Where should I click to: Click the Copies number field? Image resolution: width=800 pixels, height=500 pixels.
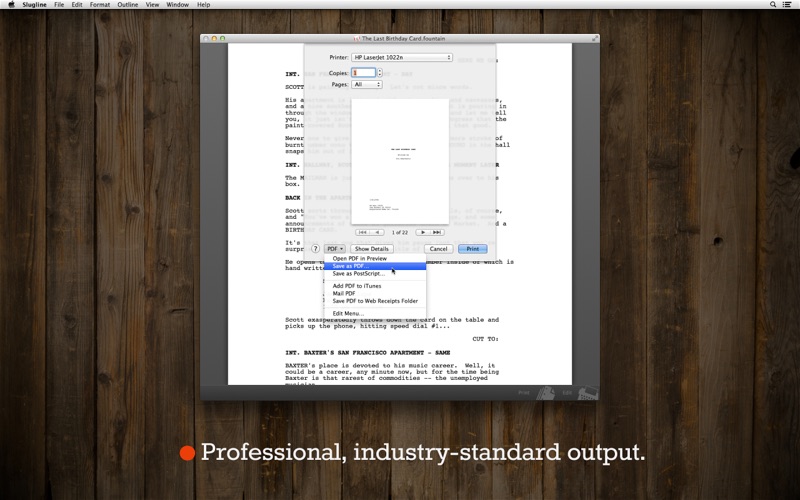click(x=363, y=73)
